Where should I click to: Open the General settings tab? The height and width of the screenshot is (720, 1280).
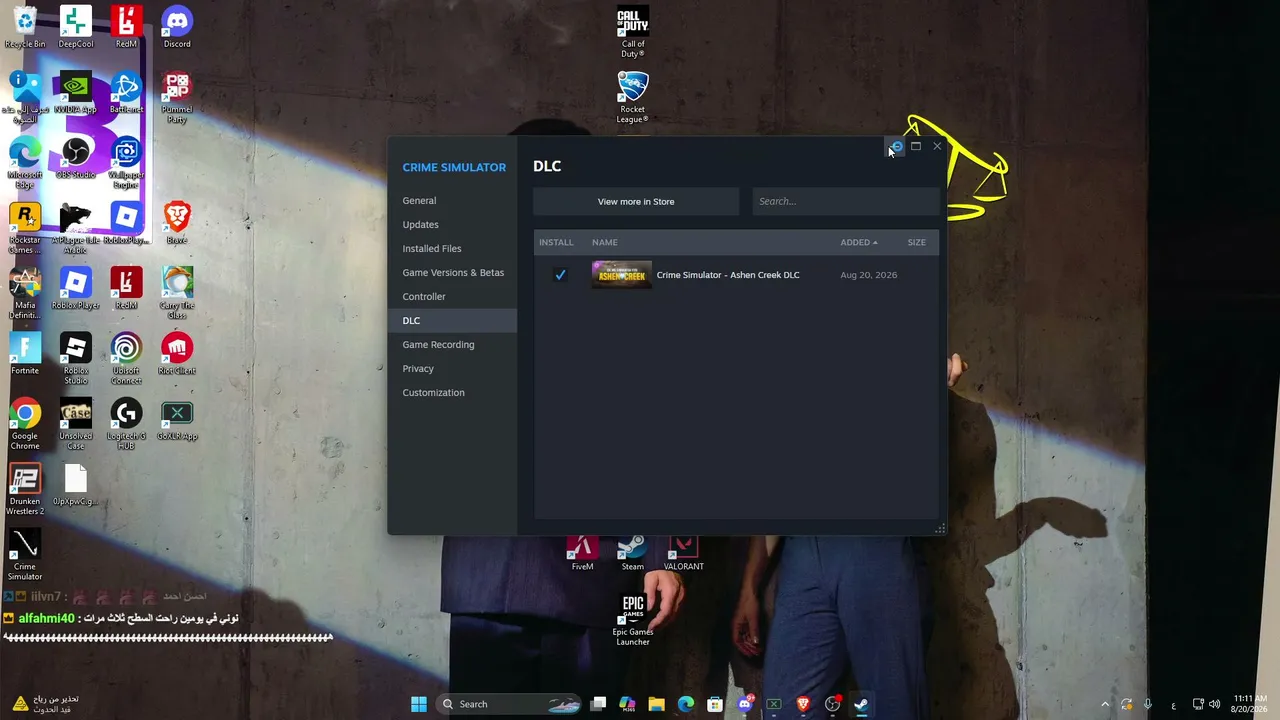419,200
